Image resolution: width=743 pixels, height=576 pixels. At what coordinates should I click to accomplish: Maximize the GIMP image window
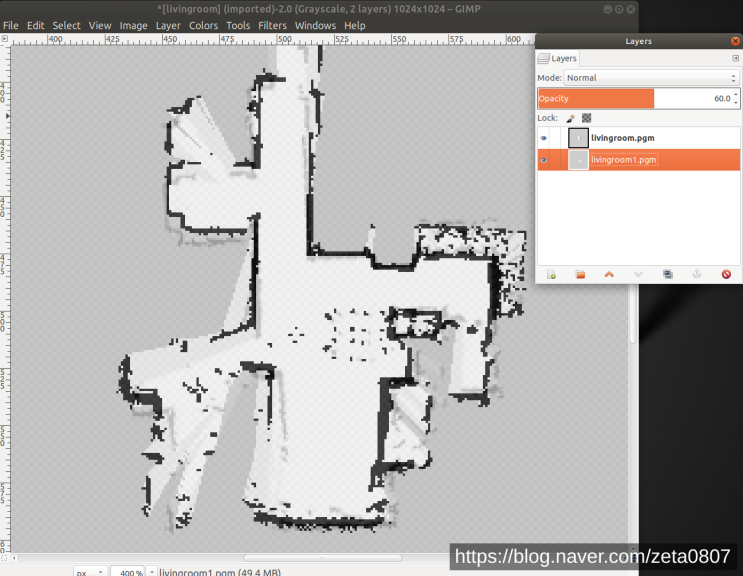619,9
